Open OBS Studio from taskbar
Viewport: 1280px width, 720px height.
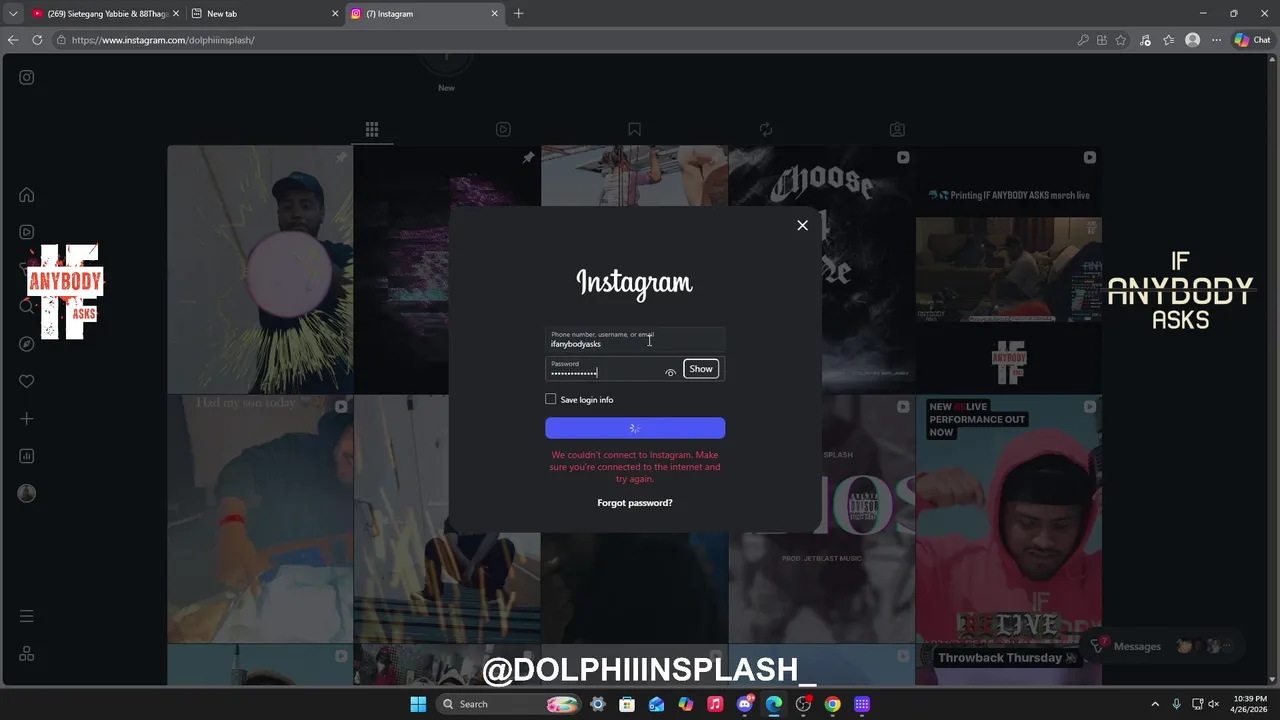803,704
